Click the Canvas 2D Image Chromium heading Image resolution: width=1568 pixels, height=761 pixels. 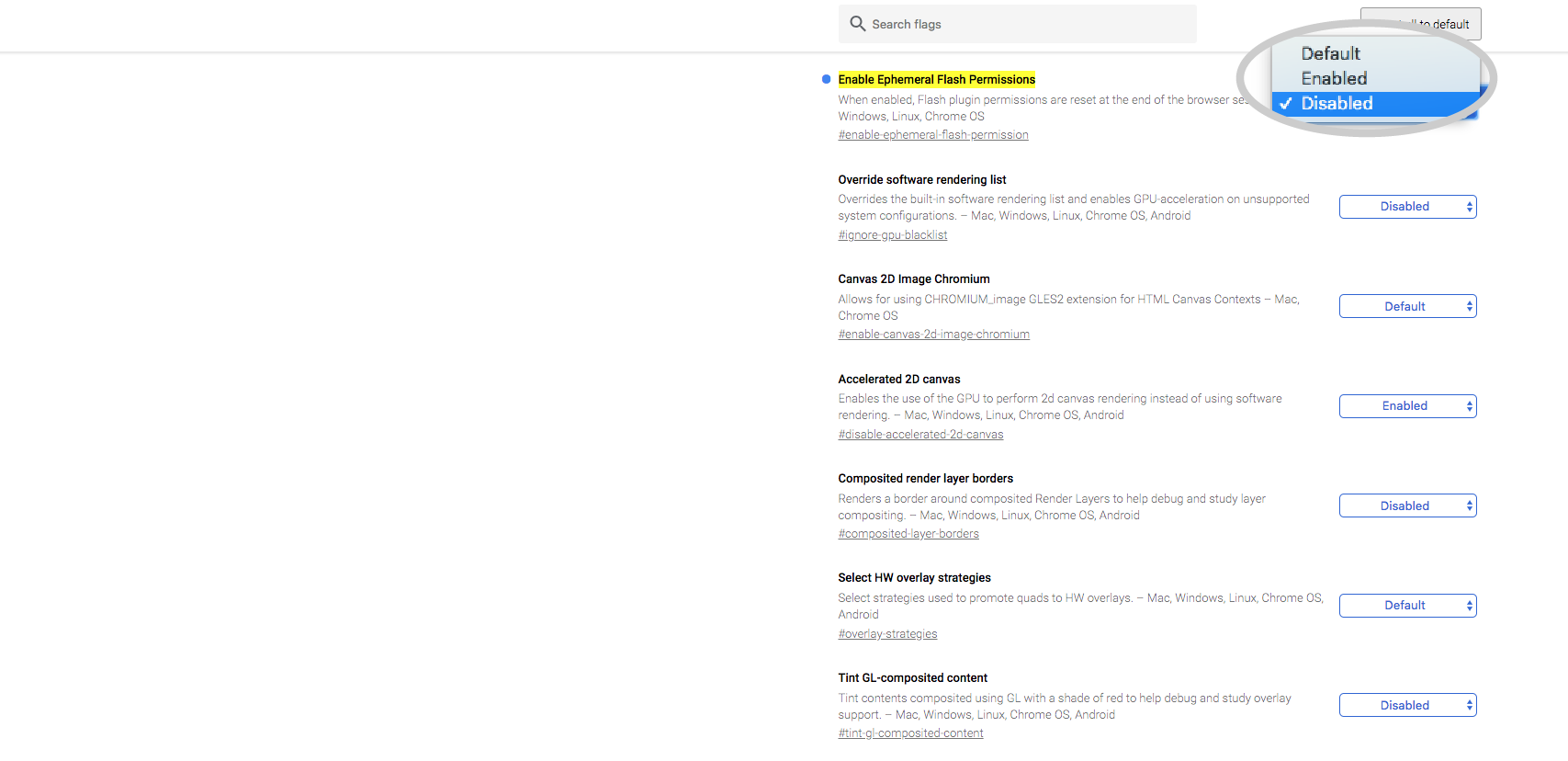click(913, 279)
